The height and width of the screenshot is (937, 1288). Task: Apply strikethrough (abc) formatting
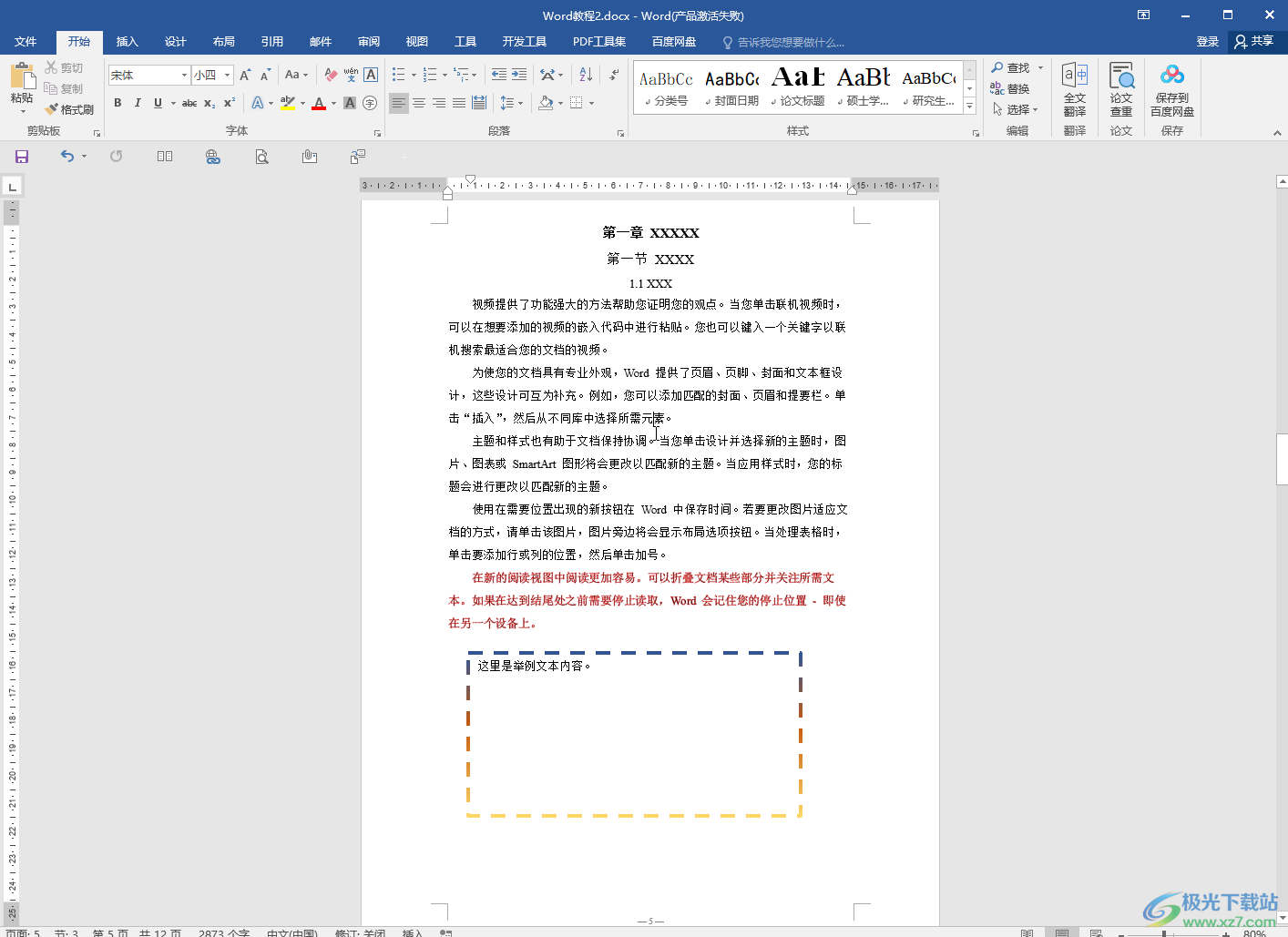(x=189, y=103)
